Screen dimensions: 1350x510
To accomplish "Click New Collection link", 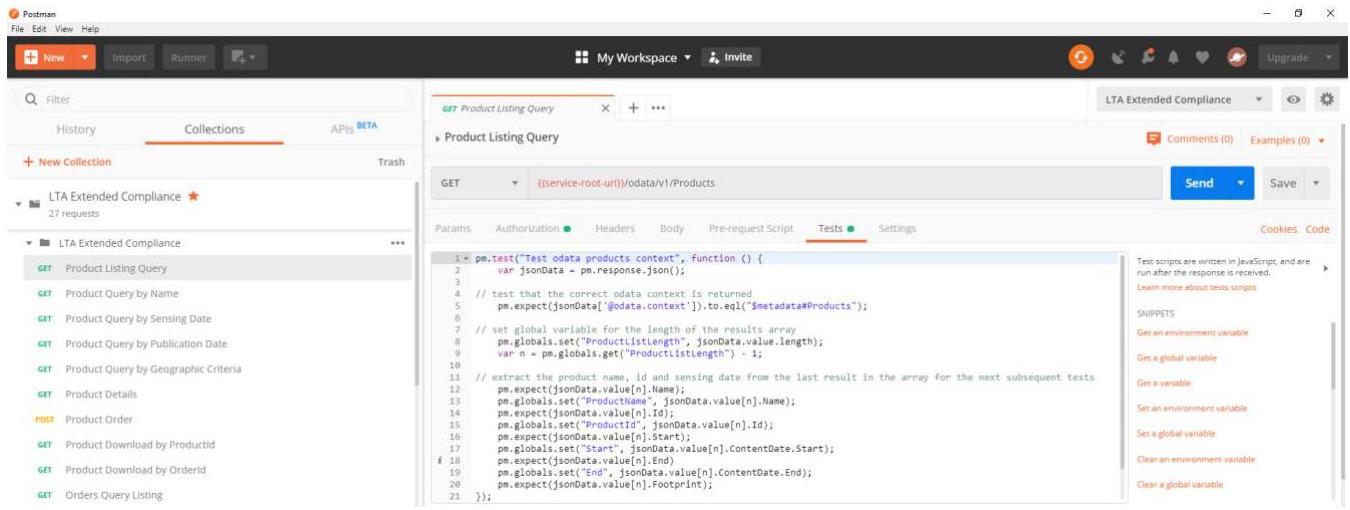I will pos(66,162).
